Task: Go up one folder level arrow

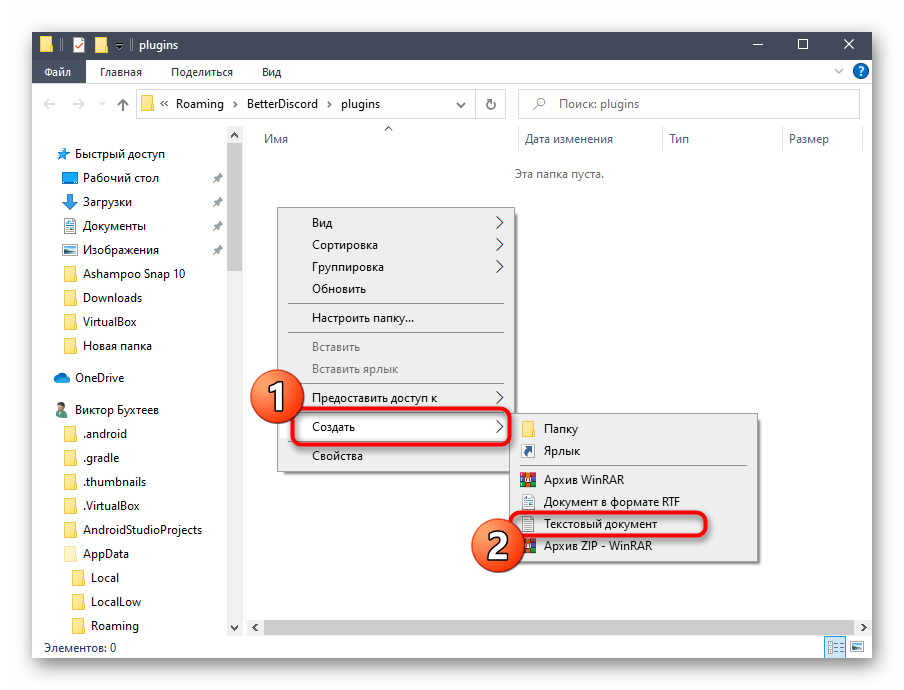Action: point(122,104)
